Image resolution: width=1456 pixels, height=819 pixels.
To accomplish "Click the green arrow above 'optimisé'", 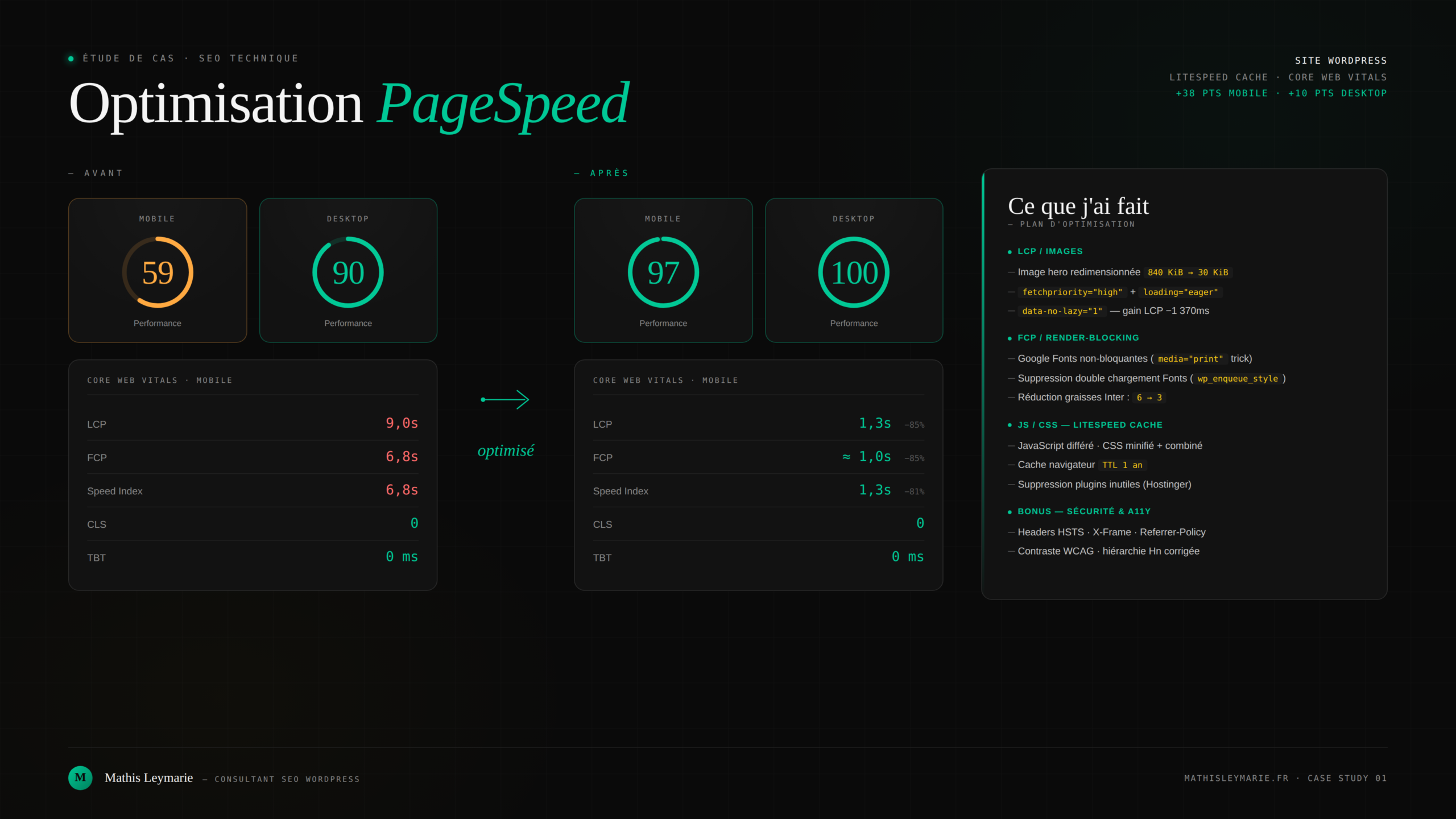I will tap(505, 399).
